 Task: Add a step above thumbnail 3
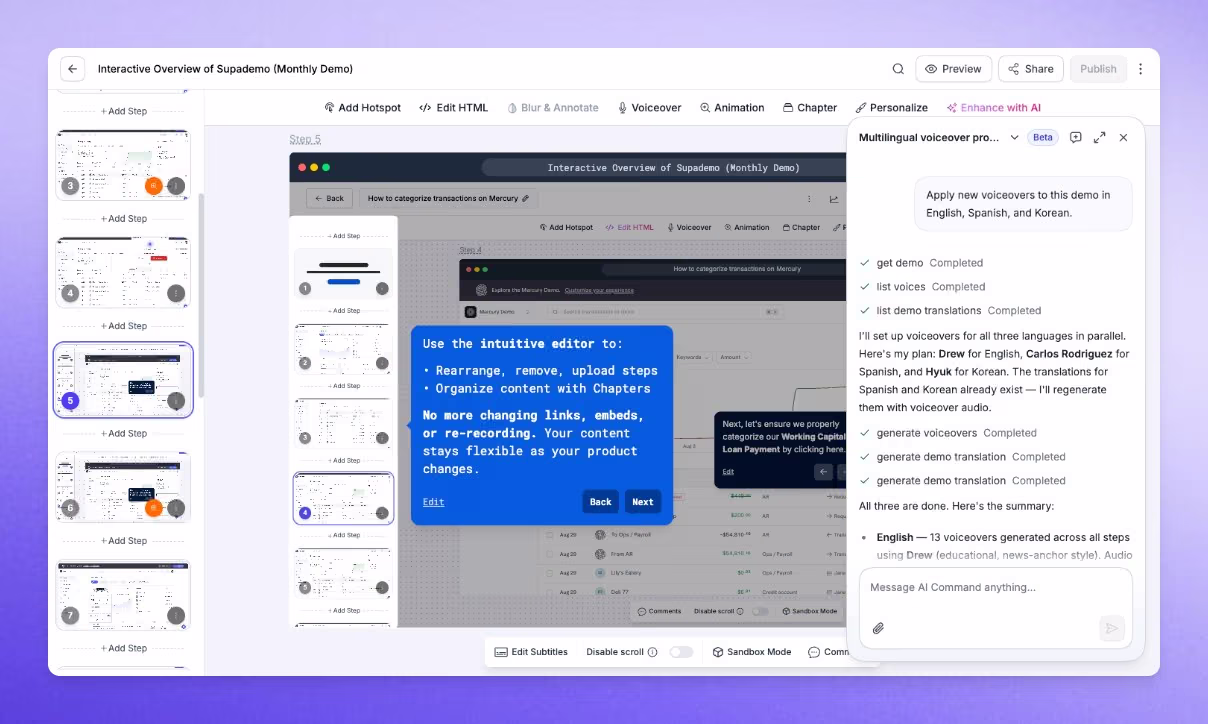(x=124, y=111)
